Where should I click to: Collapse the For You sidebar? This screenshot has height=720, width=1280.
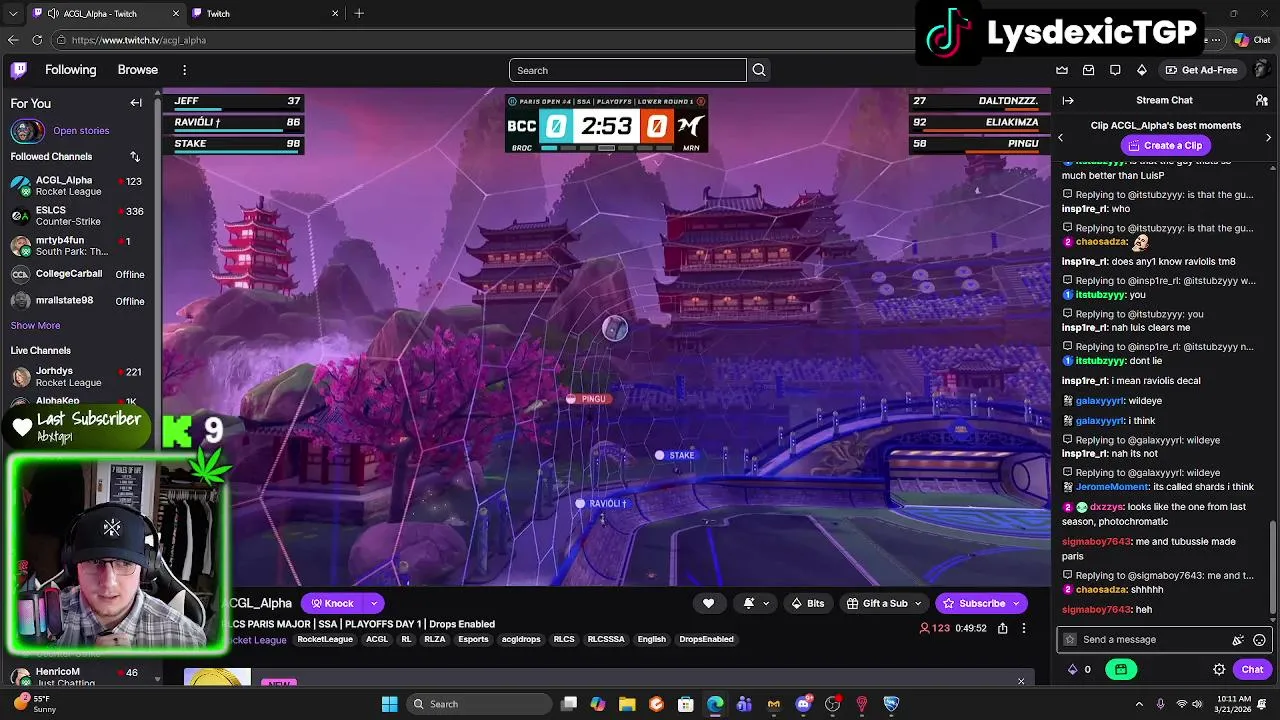point(136,103)
